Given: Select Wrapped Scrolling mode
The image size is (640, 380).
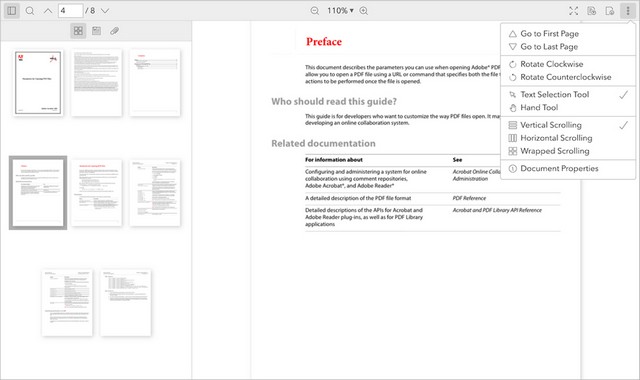Looking at the screenshot, I should click(568, 151).
